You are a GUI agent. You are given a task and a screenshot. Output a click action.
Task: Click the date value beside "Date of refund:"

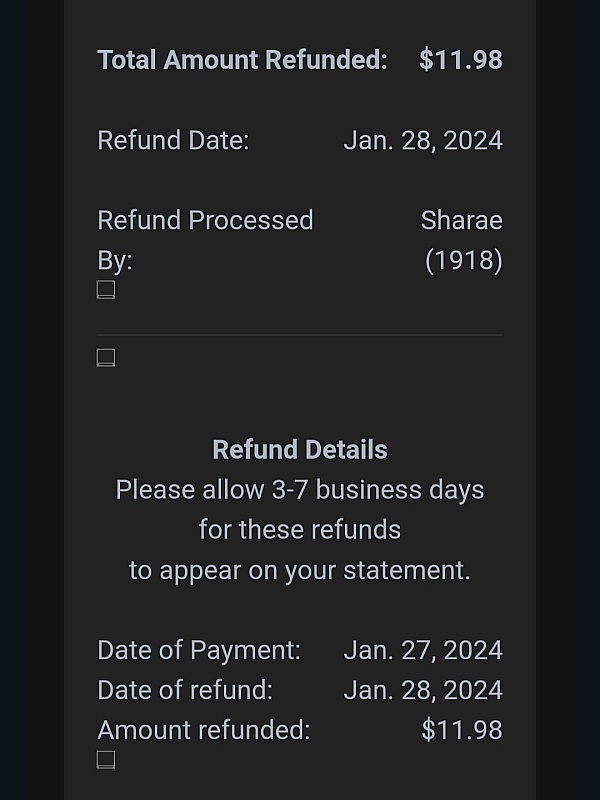coord(422,690)
